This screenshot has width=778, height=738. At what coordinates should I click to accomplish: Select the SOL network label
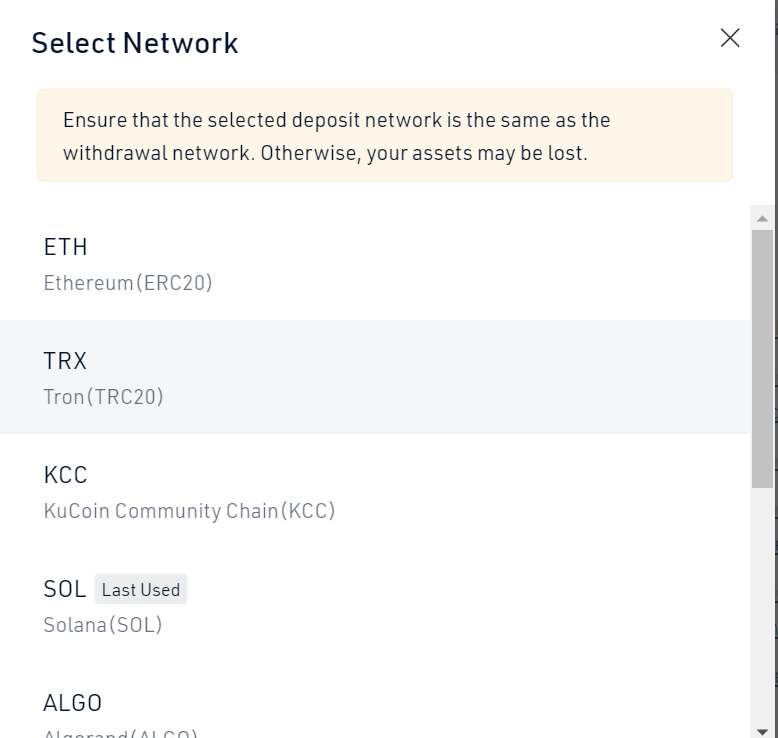(x=65, y=589)
